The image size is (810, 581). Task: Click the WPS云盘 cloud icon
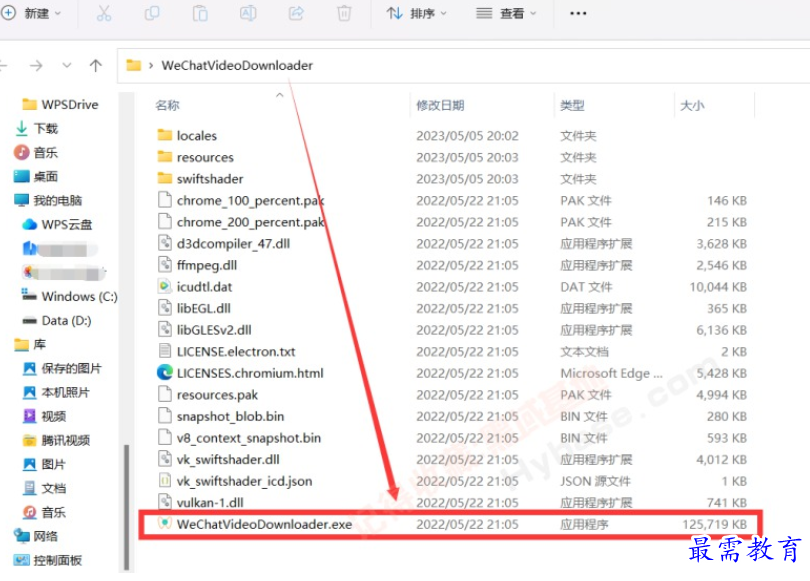29,224
